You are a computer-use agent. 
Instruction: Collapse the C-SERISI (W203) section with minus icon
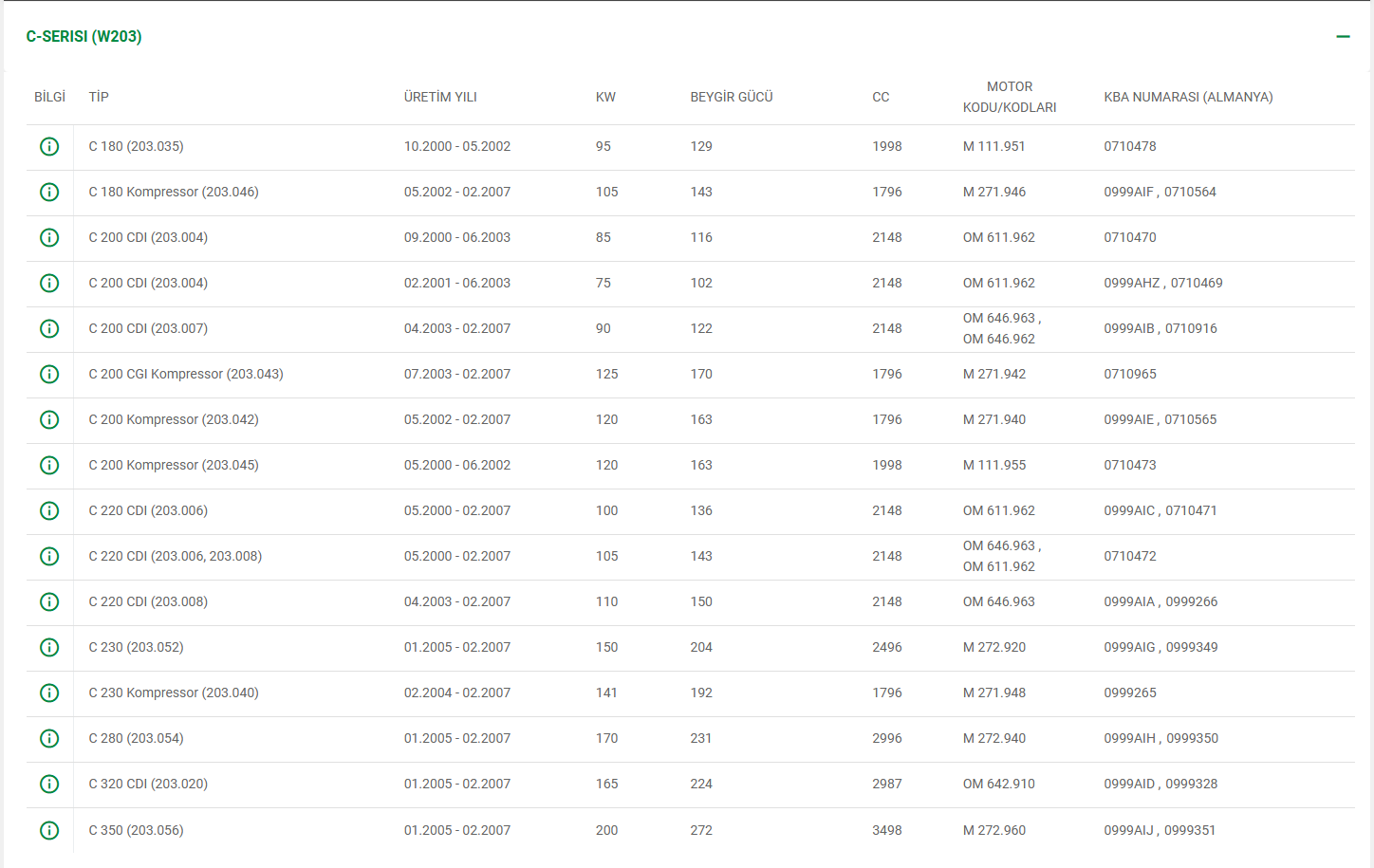pos(1343,37)
